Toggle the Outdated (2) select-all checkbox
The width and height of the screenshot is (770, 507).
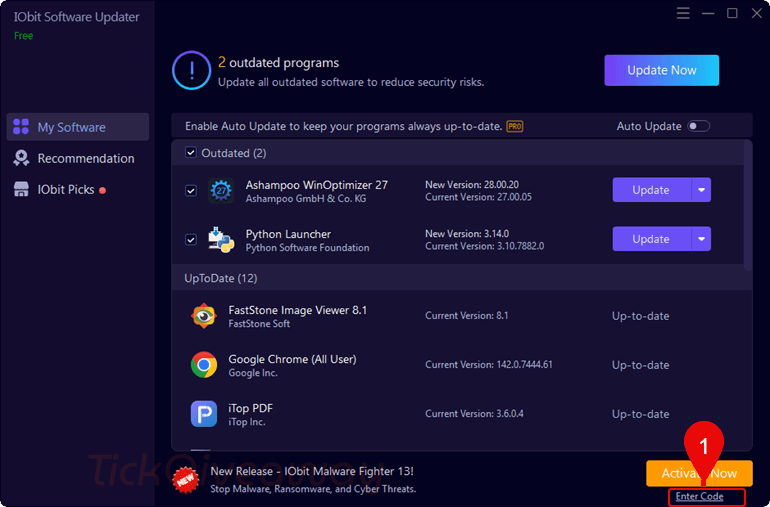point(191,153)
